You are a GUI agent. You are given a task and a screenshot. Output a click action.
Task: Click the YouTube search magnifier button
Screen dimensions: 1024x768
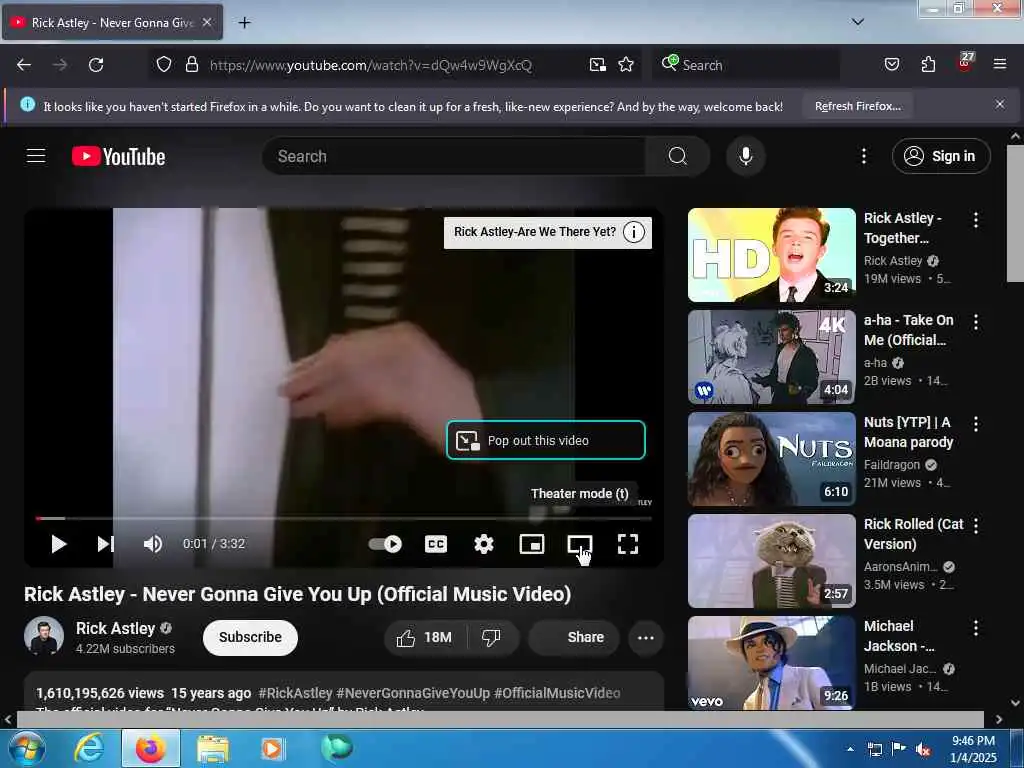pyautogui.click(x=677, y=156)
